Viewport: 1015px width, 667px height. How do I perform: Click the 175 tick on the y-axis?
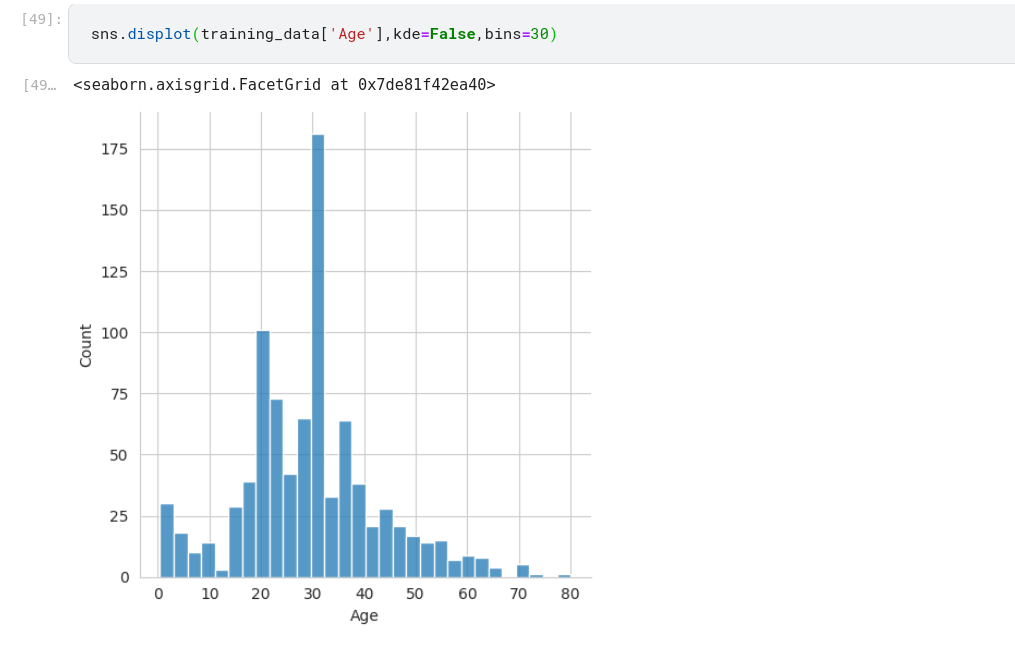coord(115,149)
